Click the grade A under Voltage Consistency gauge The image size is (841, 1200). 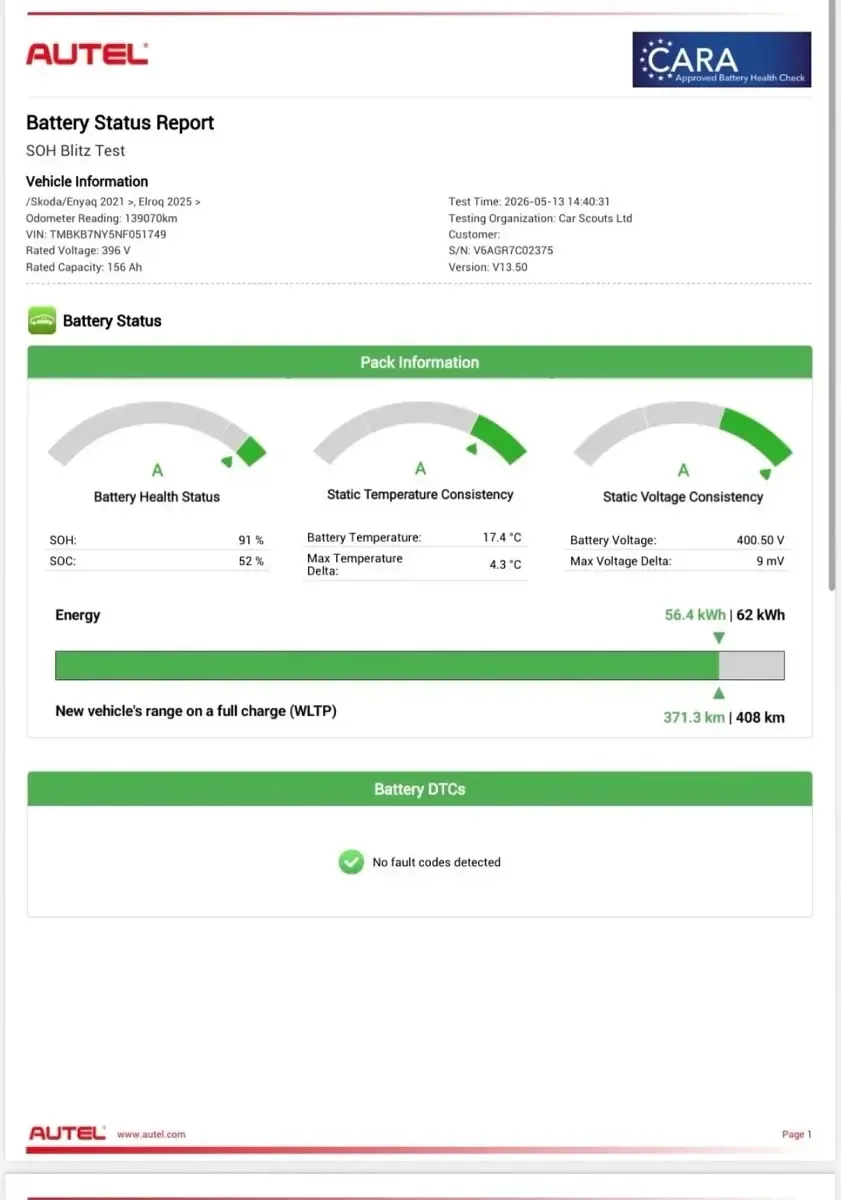683,470
